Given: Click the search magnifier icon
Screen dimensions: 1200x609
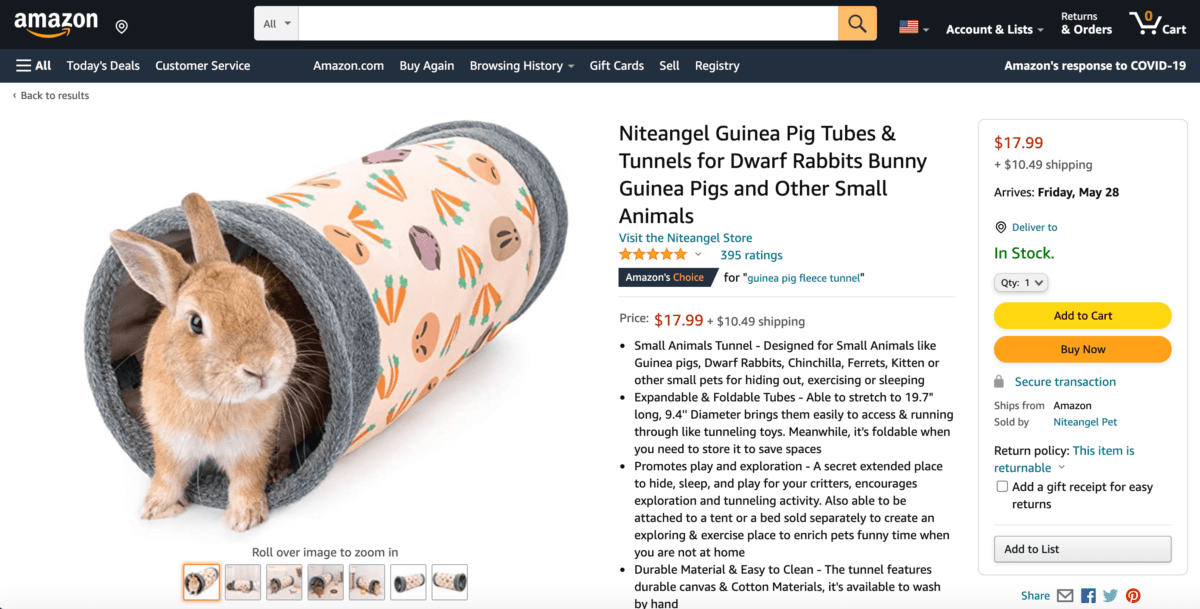Looking at the screenshot, I should [857, 23].
